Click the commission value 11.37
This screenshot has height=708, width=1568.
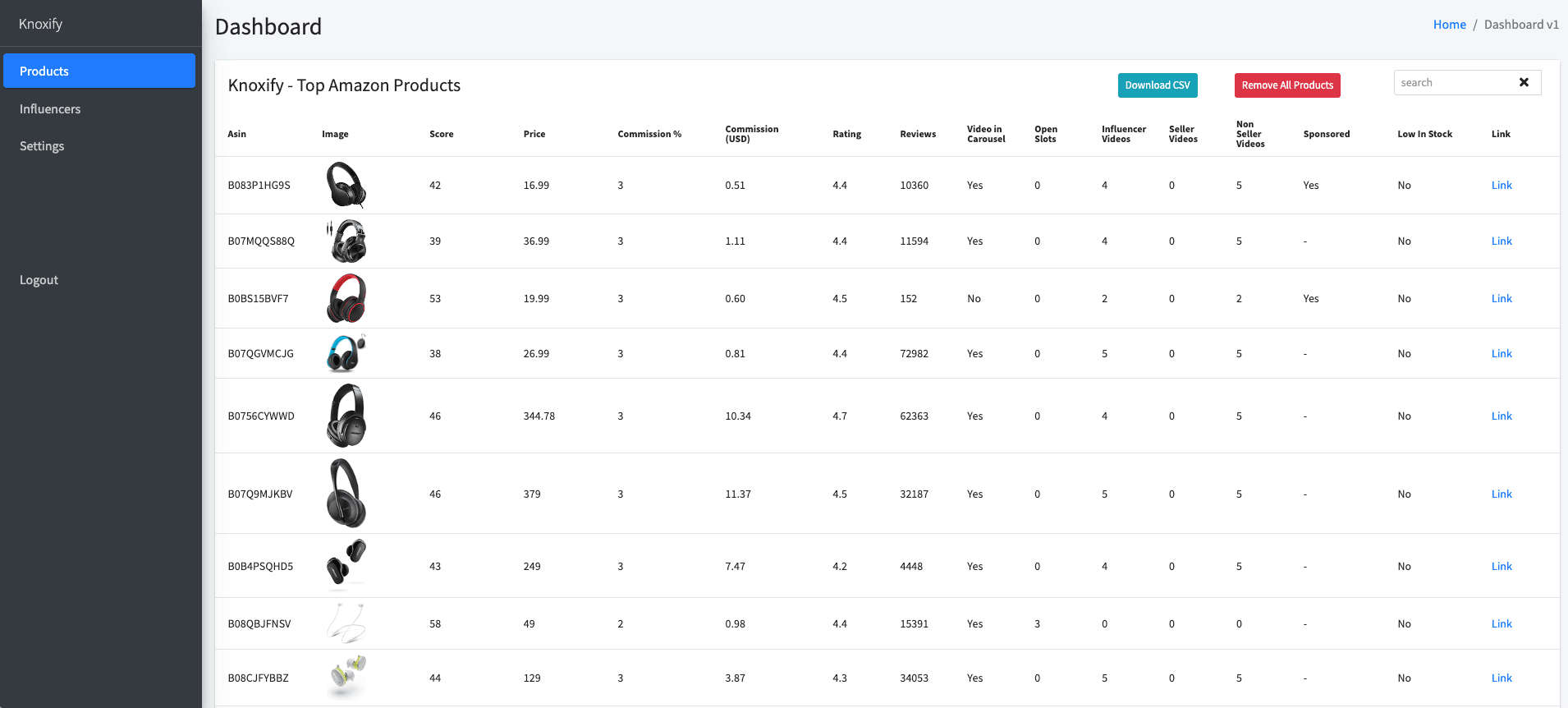pos(738,494)
